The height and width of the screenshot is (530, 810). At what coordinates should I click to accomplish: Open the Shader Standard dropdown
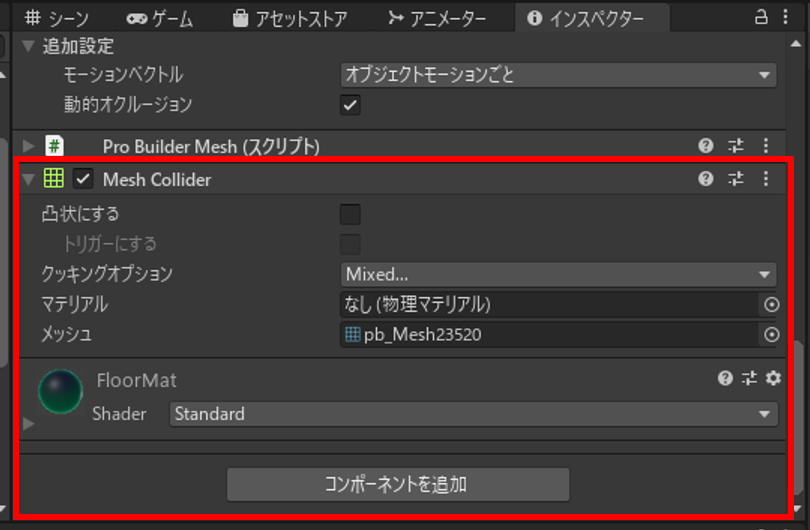(473, 414)
